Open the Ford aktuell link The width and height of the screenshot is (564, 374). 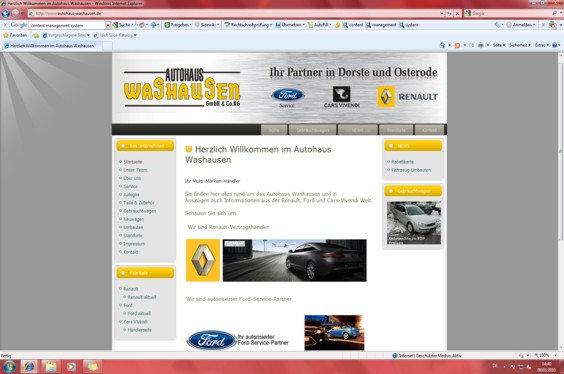pyautogui.click(x=139, y=314)
